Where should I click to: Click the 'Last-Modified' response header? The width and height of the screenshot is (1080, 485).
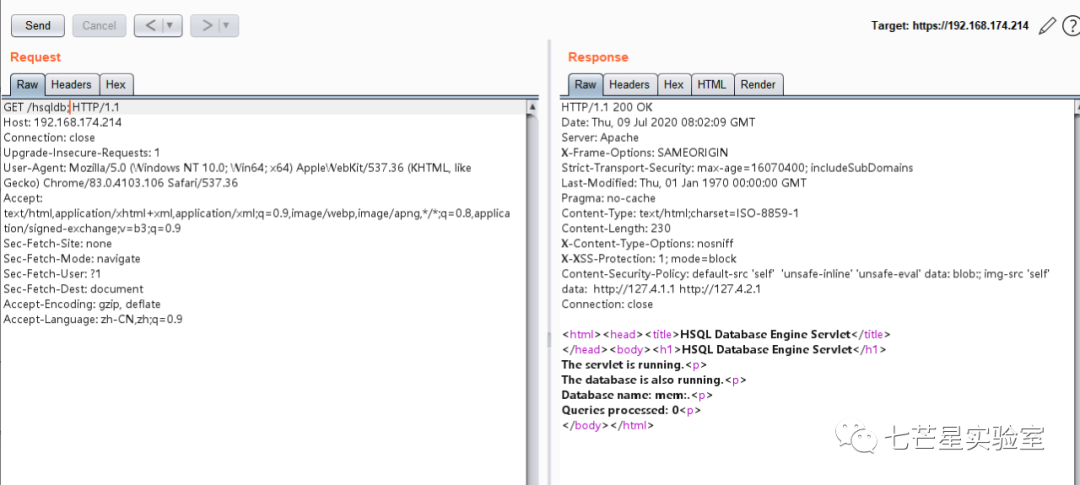click(683, 183)
